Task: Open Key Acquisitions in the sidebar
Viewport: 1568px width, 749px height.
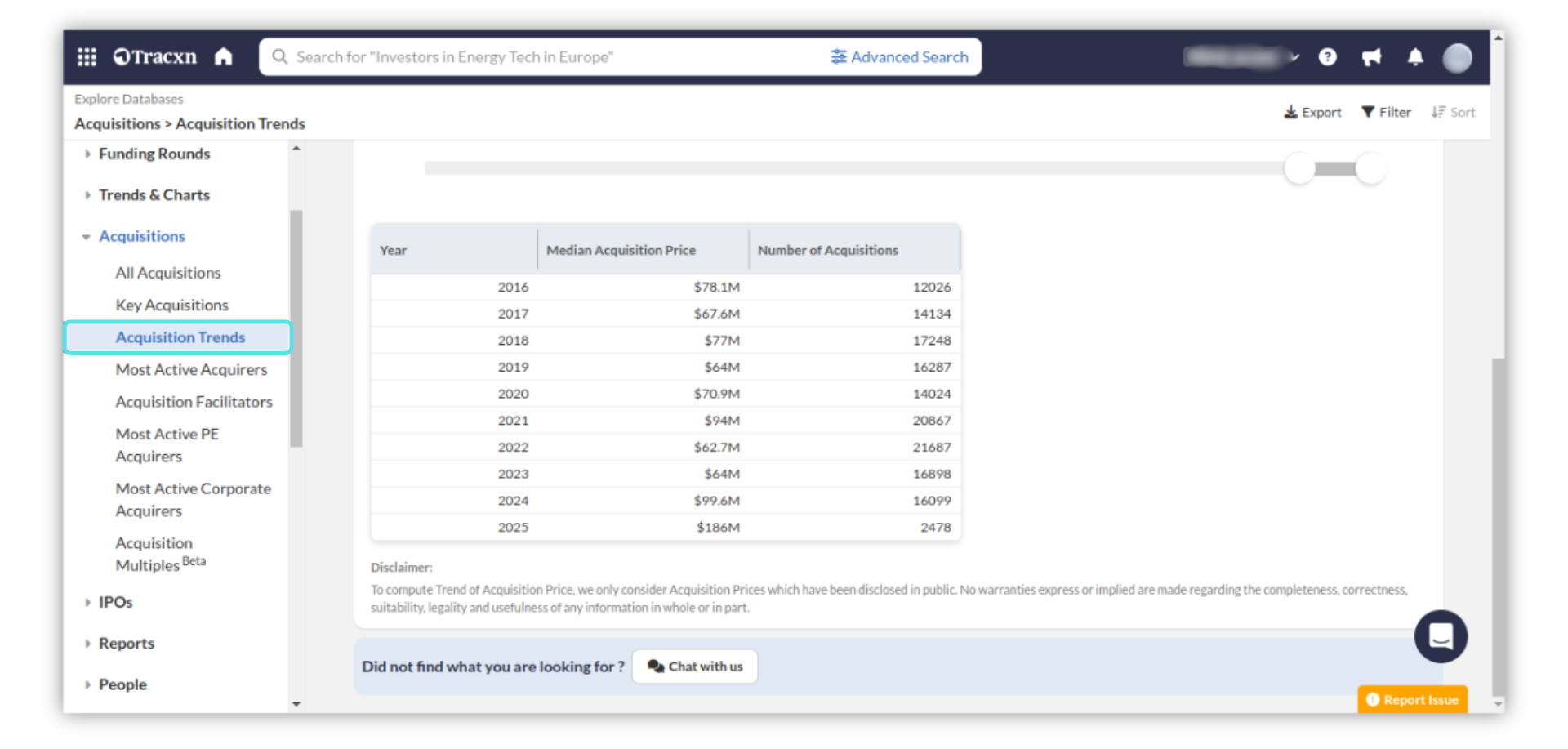Action: pyautogui.click(x=171, y=305)
